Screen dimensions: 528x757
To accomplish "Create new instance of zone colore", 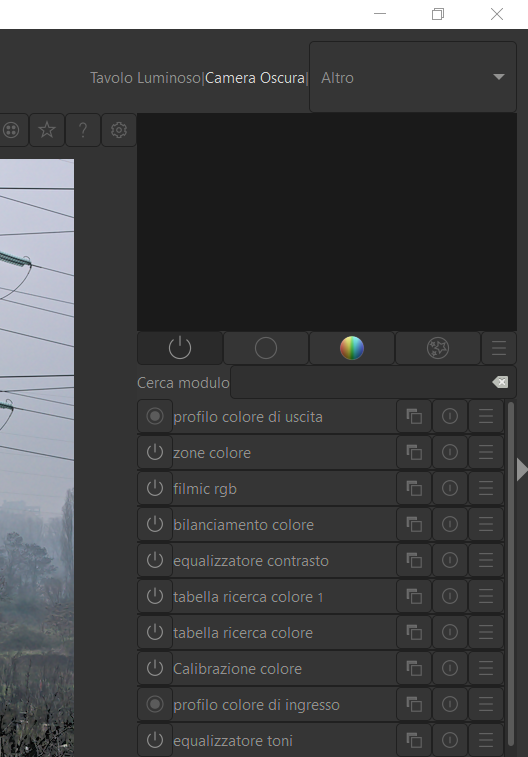I will click(414, 452).
